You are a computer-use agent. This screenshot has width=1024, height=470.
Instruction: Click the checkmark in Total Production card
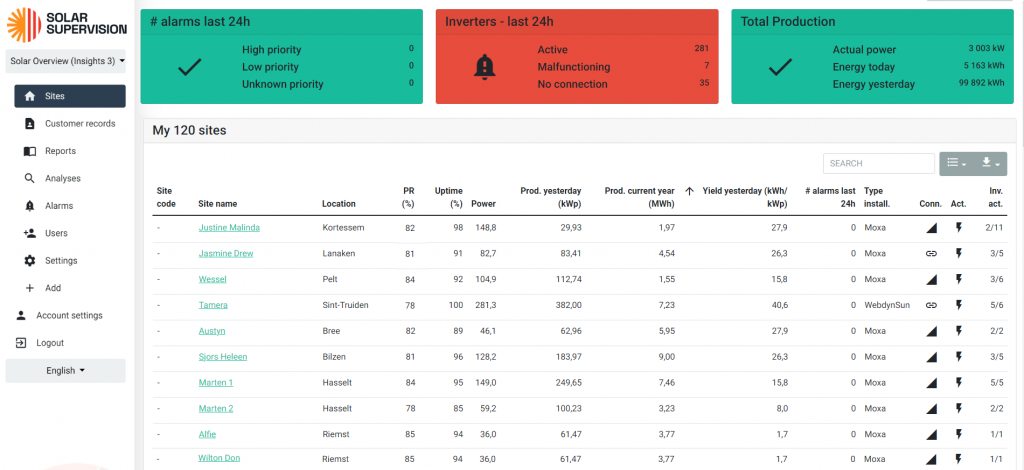tap(780, 67)
